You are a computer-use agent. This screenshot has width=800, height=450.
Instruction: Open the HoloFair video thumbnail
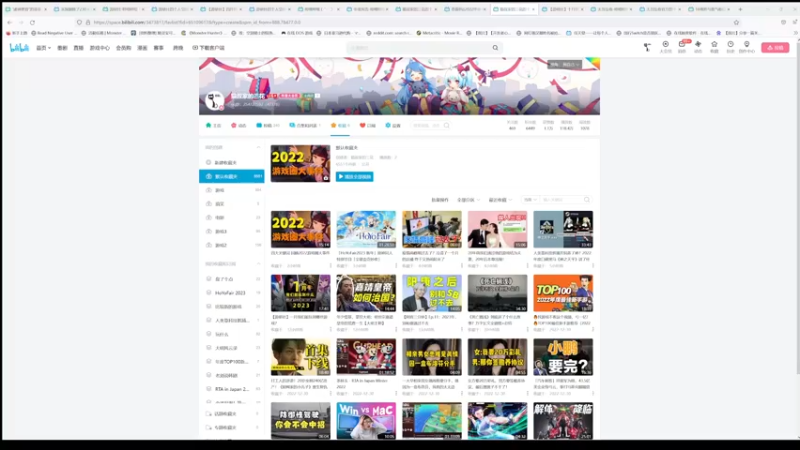tap(366, 230)
